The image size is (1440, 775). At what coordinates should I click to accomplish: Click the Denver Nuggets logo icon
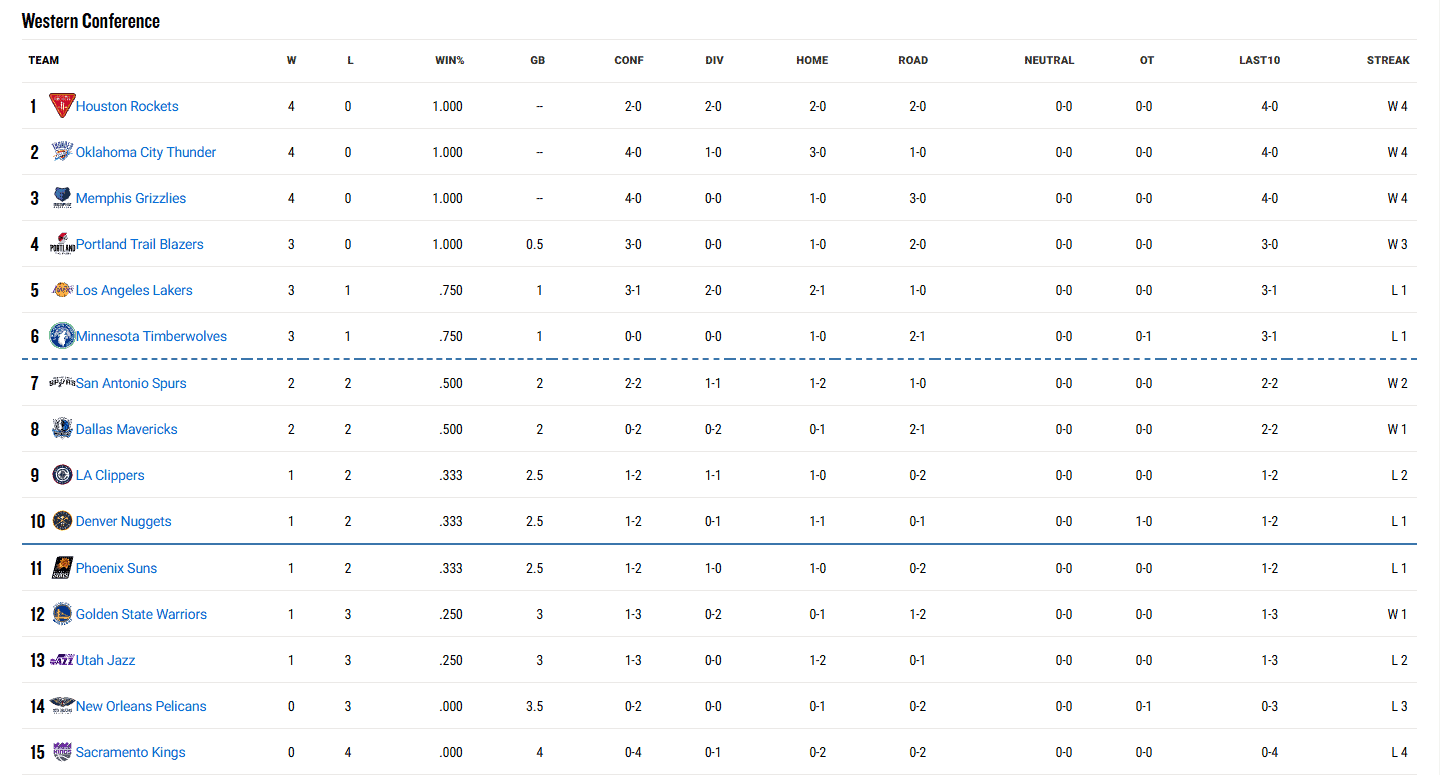coord(62,521)
